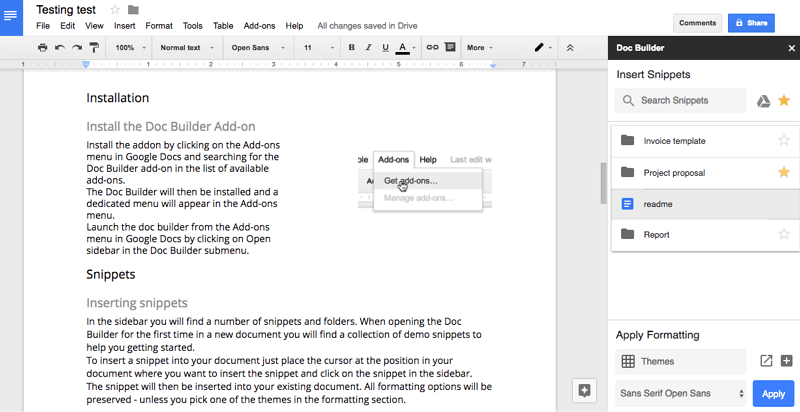Open the Table menu
The height and width of the screenshot is (412, 800).
[x=223, y=25]
